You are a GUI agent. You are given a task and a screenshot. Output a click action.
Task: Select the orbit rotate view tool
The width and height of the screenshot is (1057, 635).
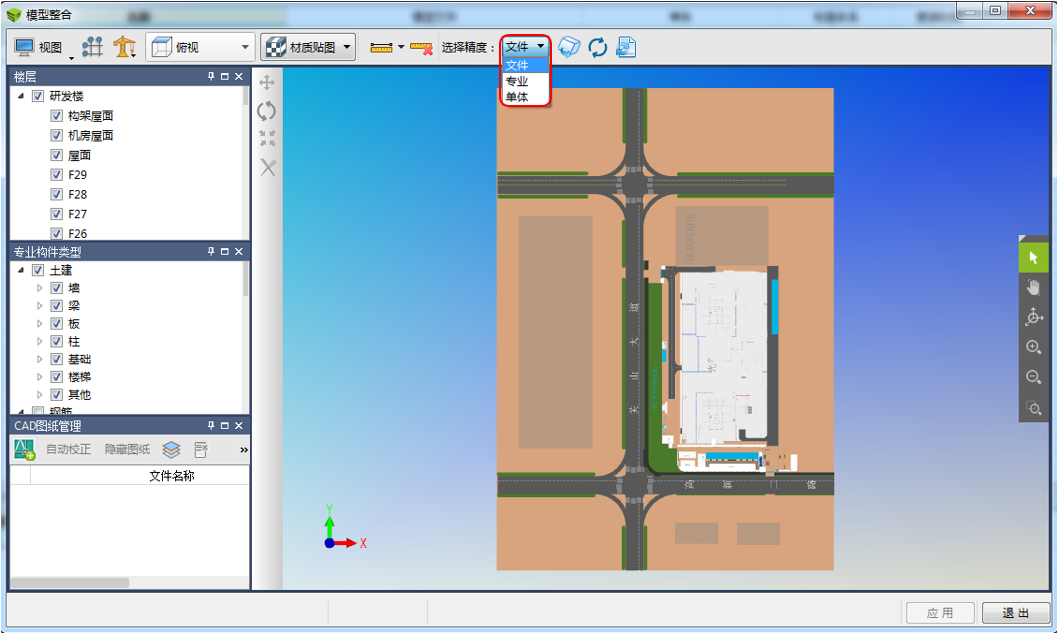coord(1033,318)
